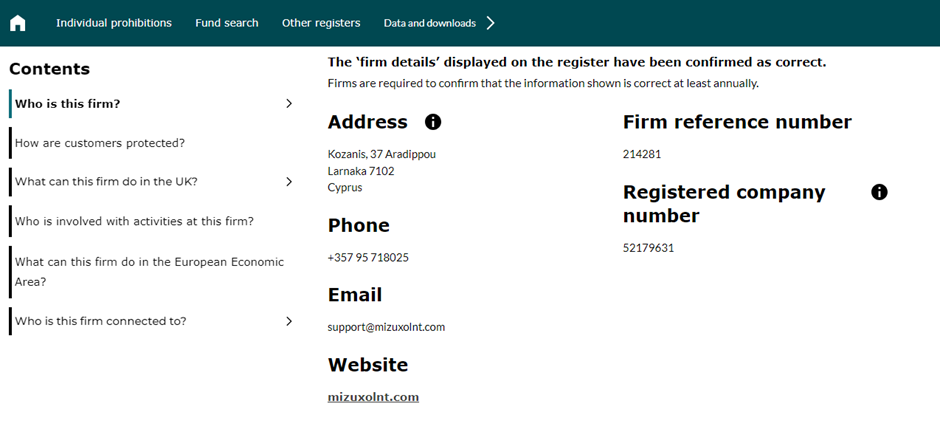The width and height of the screenshot is (940, 432).
Task: Go to Fund search
Action: pos(227,23)
